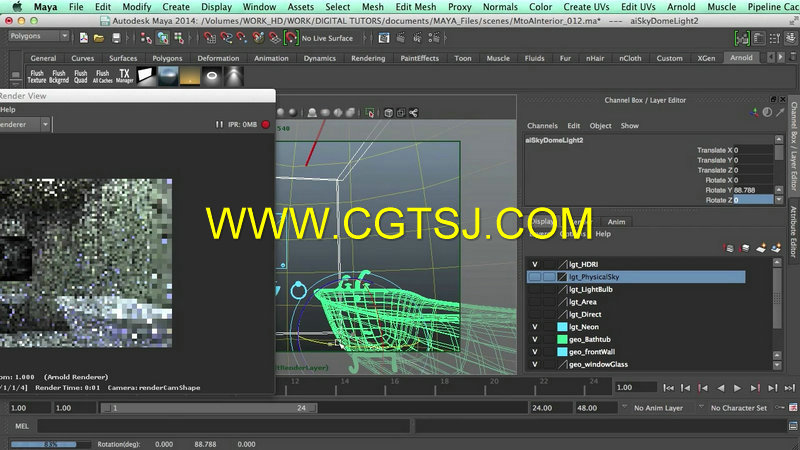Click Flush Bckgrnd shelf button
This screenshot has height=450, width=800.
pyautogui.click(x=59, y=77)
